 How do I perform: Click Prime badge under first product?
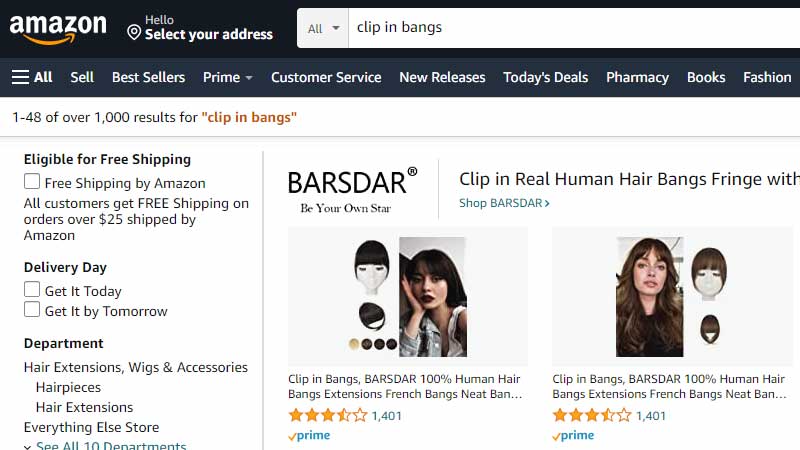[309, 435]
